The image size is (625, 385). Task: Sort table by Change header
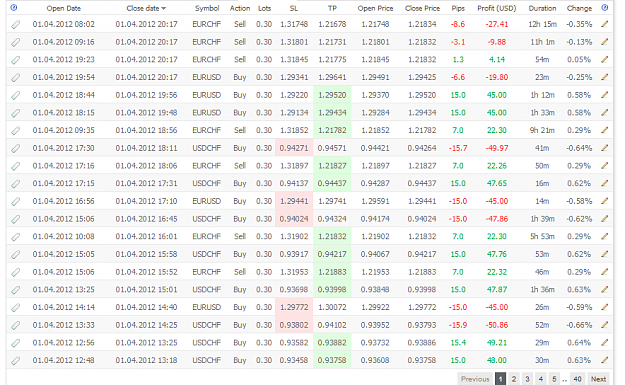pyautogui.click(x=579, y=8)
